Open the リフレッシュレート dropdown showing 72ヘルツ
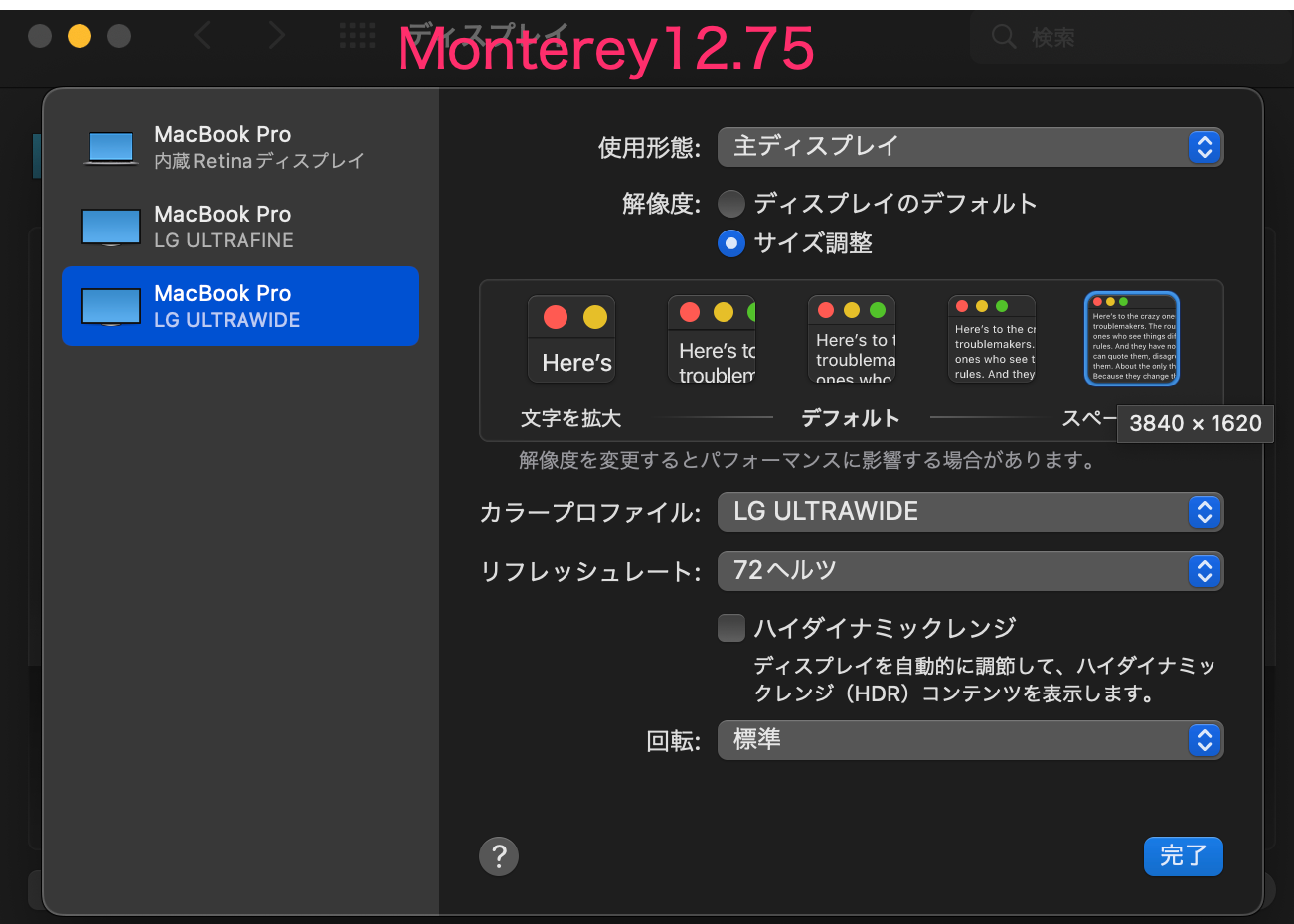The width and height of the screenshot is (1294, 924). (970, 571)
